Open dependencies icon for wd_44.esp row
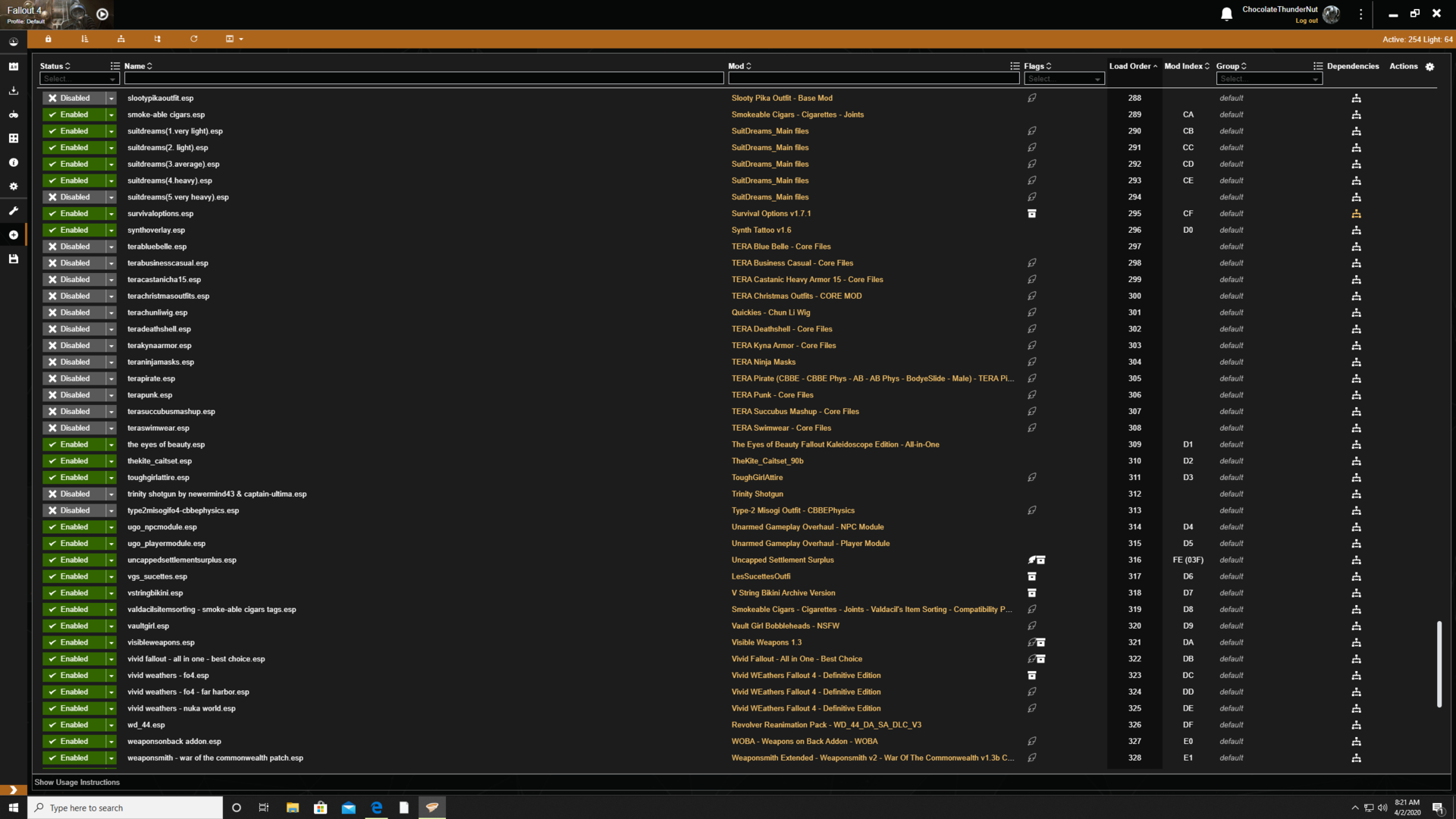The image size is (1456, 819). pos(1356,725)
